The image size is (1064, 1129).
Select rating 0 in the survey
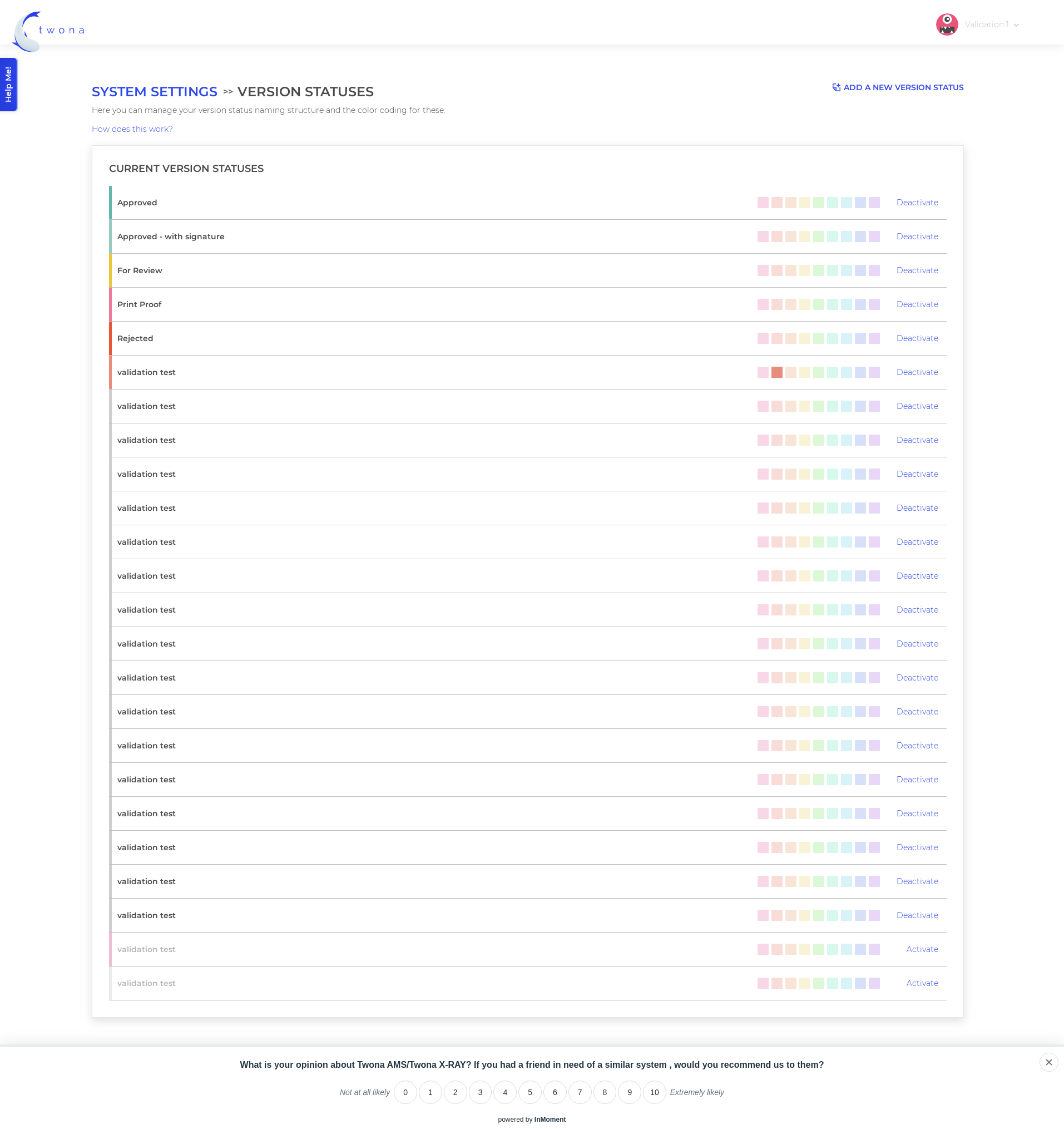tap(405, 1092)
